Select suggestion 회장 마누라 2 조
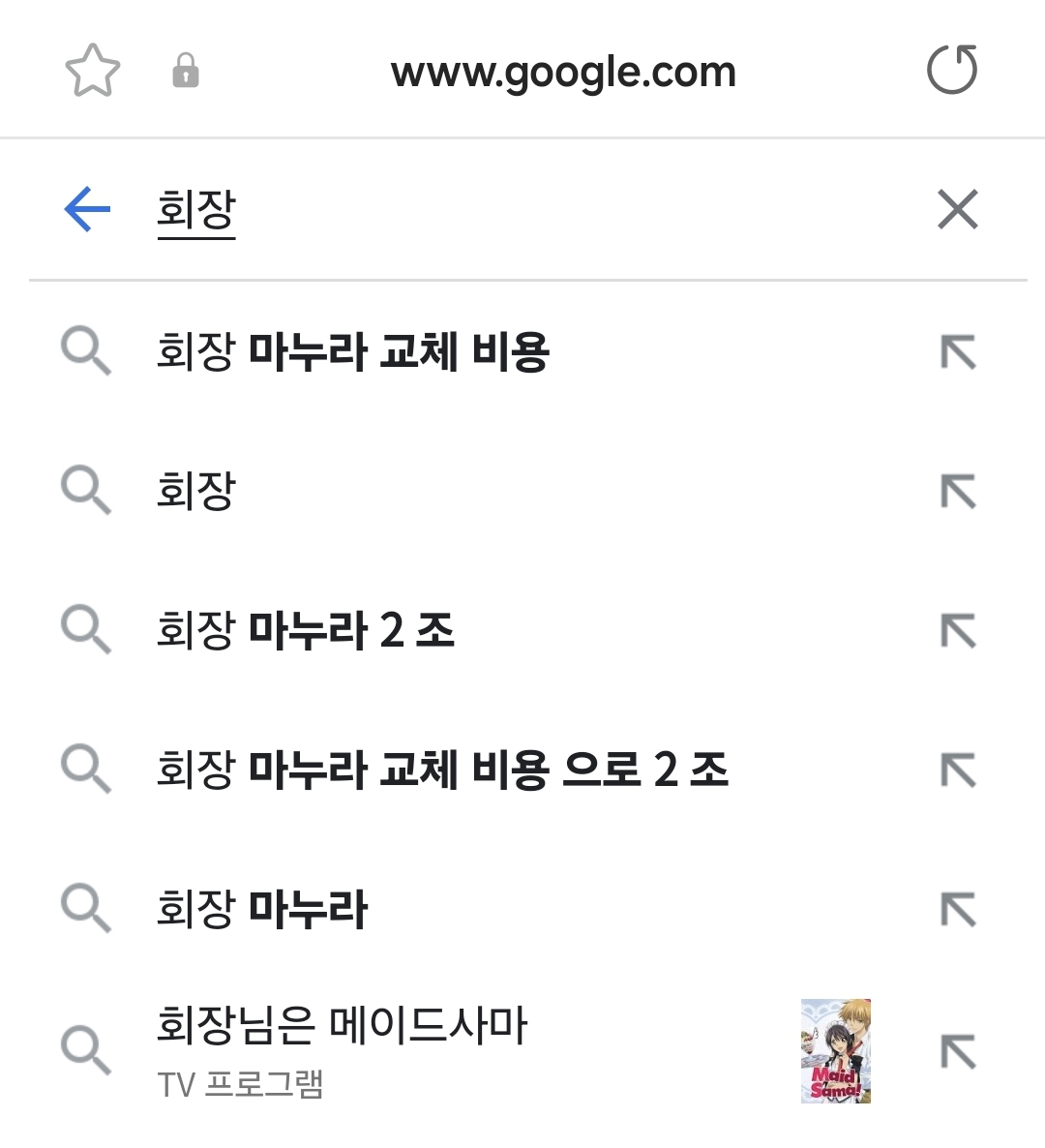This screenshot has height=1148, width=1045. click(306, 630)
